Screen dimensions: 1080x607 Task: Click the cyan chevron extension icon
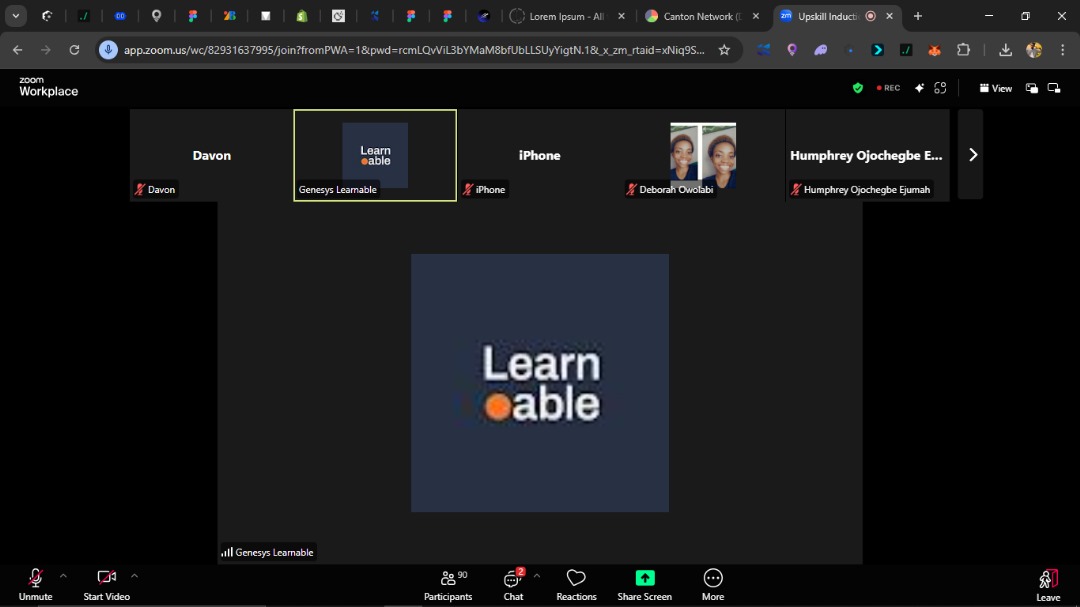pyautogui.click(x=878, y=50)
